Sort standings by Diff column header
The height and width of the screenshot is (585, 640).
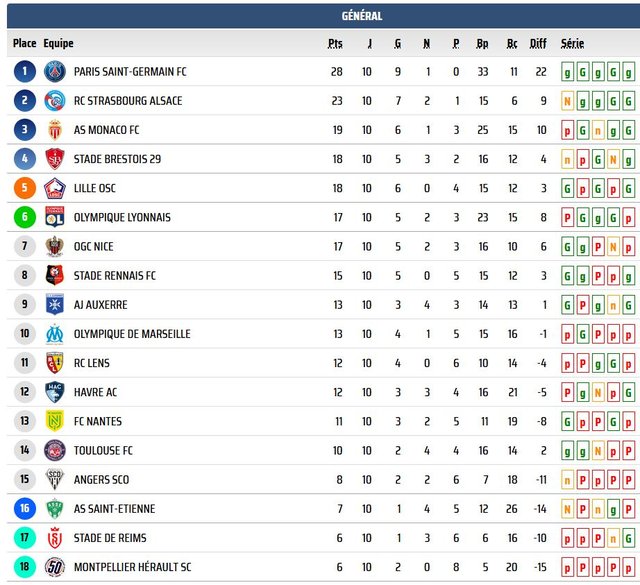tap(538, 43)
